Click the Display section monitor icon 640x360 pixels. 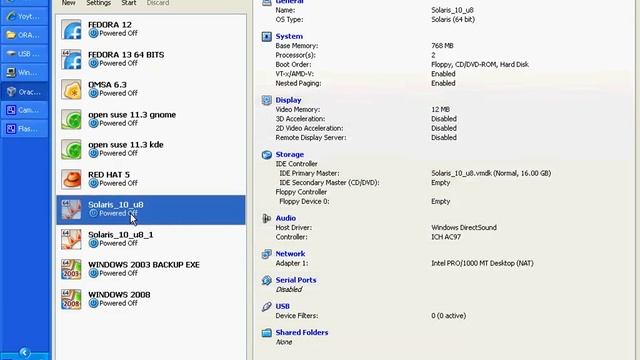267,100
